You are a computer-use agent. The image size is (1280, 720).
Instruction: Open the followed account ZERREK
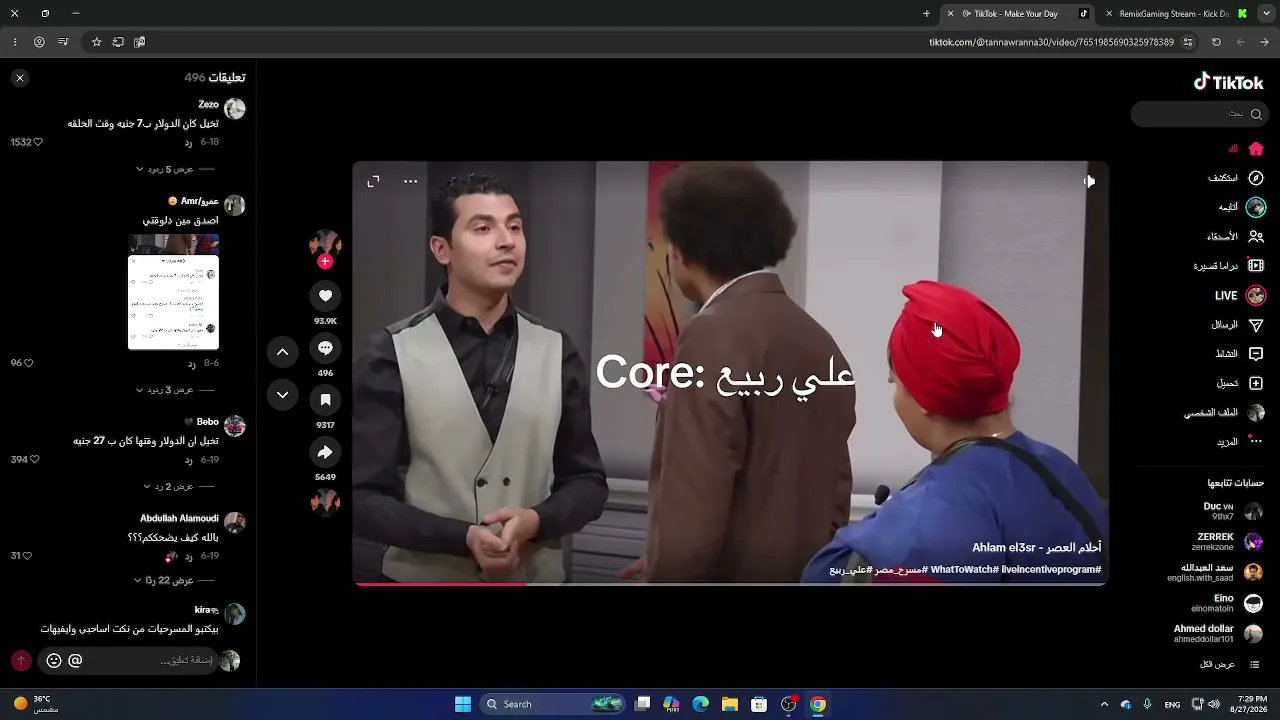1227,541
